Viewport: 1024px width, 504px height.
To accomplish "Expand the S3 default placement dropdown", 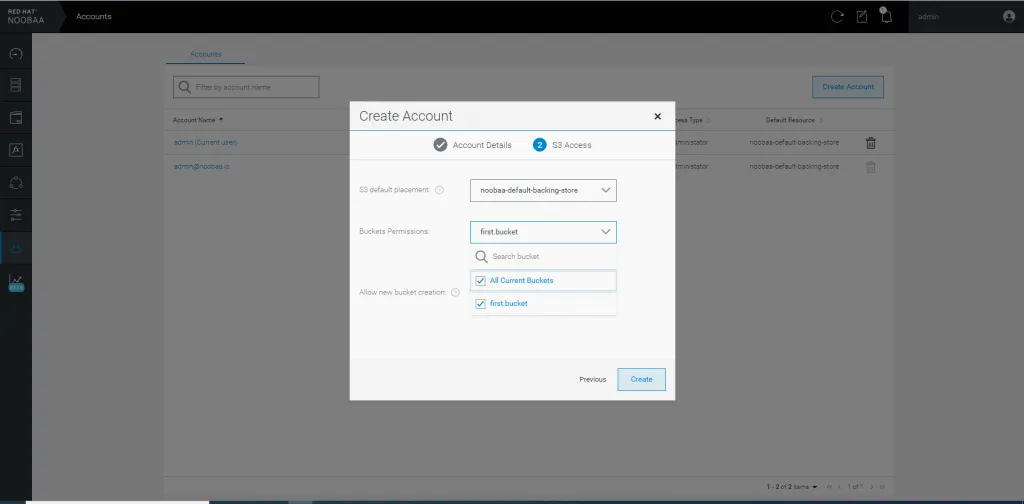I will tap(543, 189).
